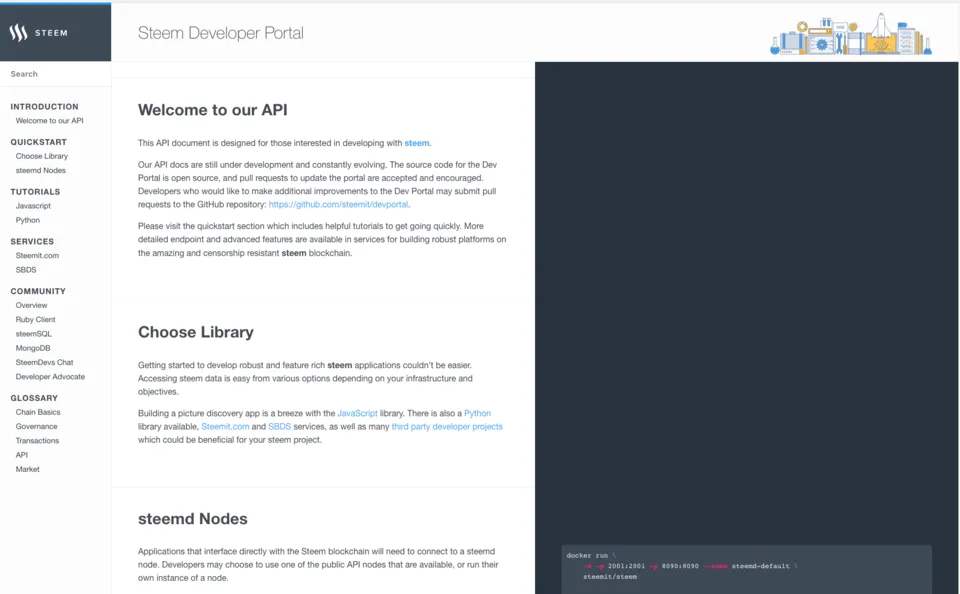Click the header illustration of developer tools
960x594 pixels.
[x=851, y=35]
